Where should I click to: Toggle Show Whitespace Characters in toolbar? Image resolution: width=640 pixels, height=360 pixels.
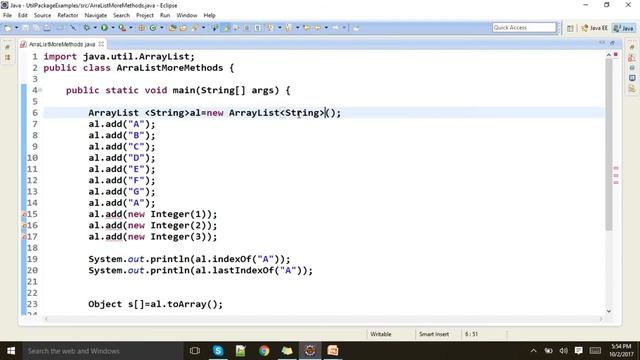point(258,28)
